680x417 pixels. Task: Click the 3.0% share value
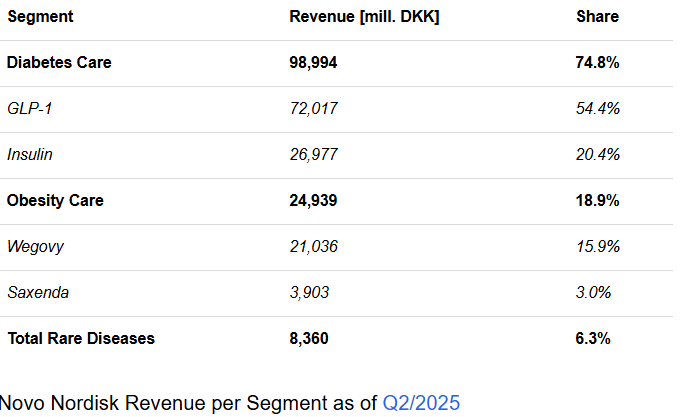point(594,292)
